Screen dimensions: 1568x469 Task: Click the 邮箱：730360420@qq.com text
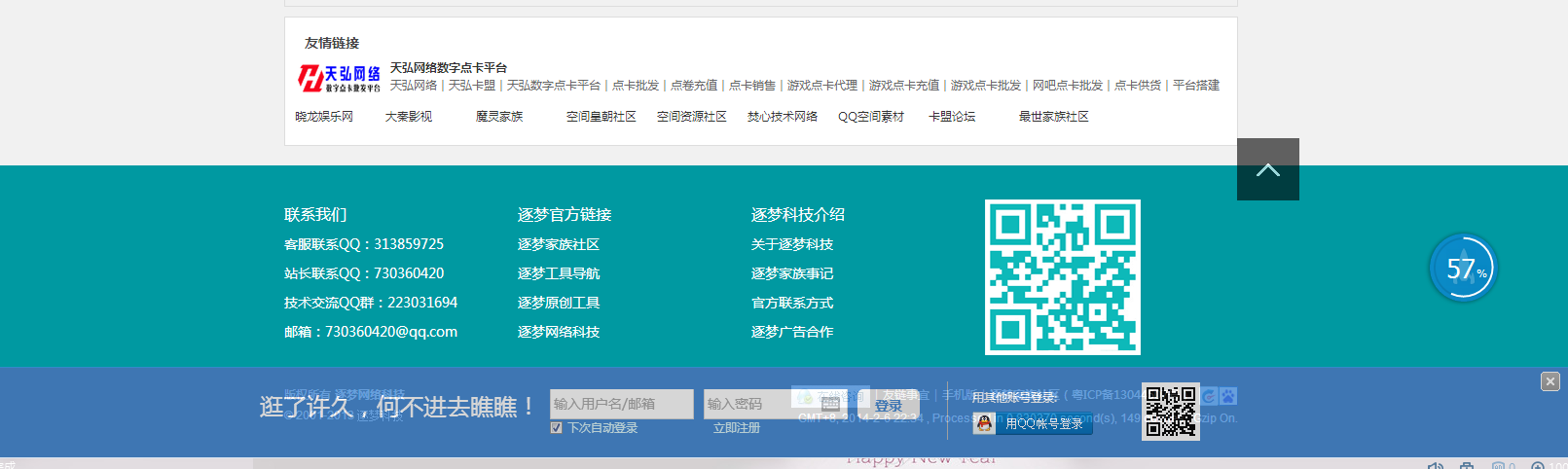pos(371,332)
